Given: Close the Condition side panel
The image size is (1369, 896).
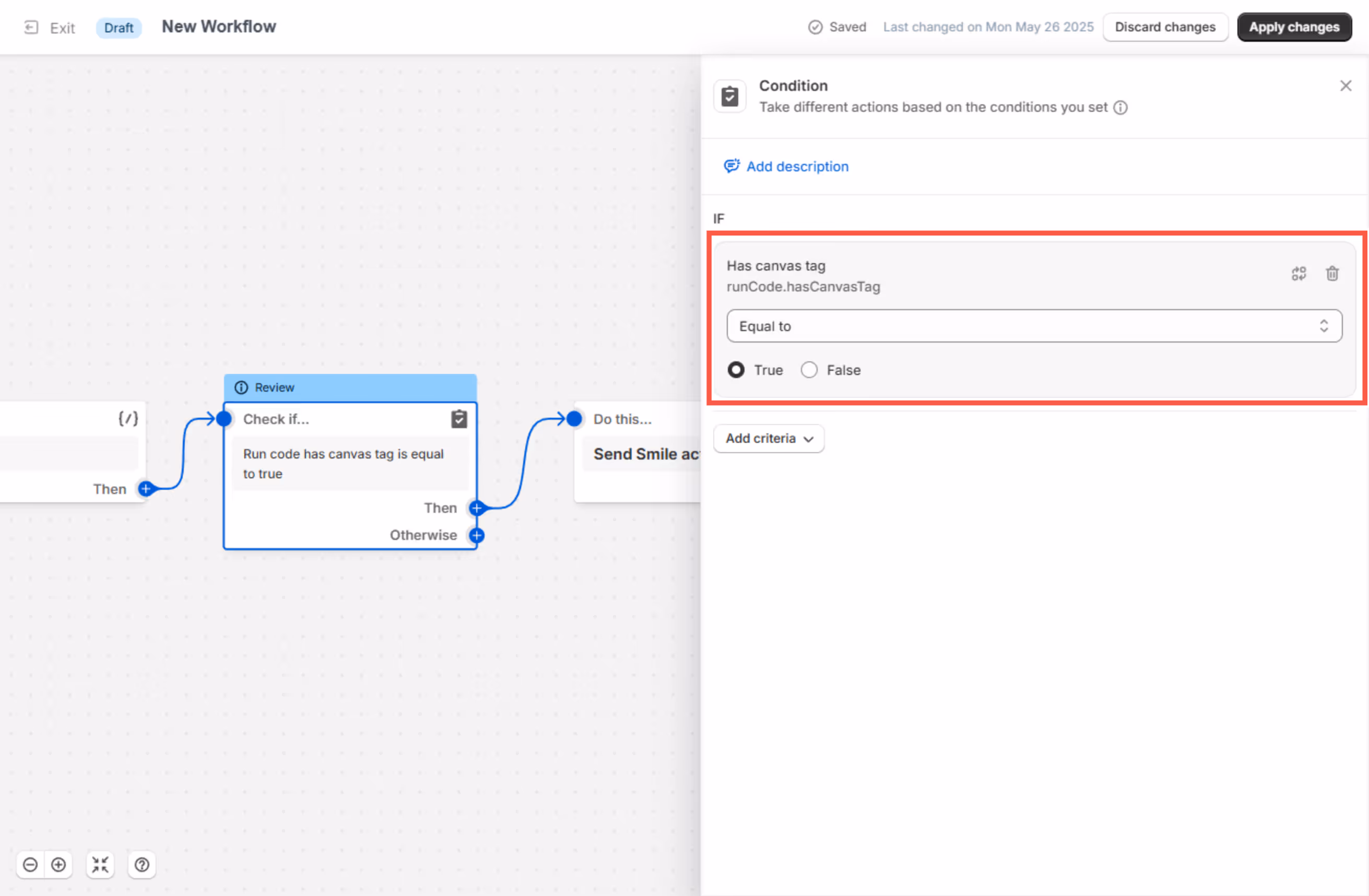Looking at the screenshot, I should 1346,86.
